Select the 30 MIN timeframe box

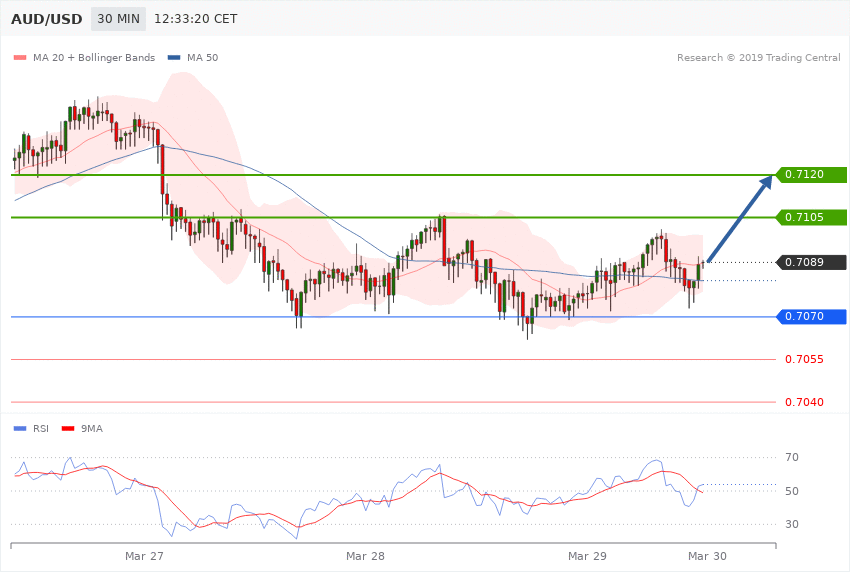click(x=118, y=19)
